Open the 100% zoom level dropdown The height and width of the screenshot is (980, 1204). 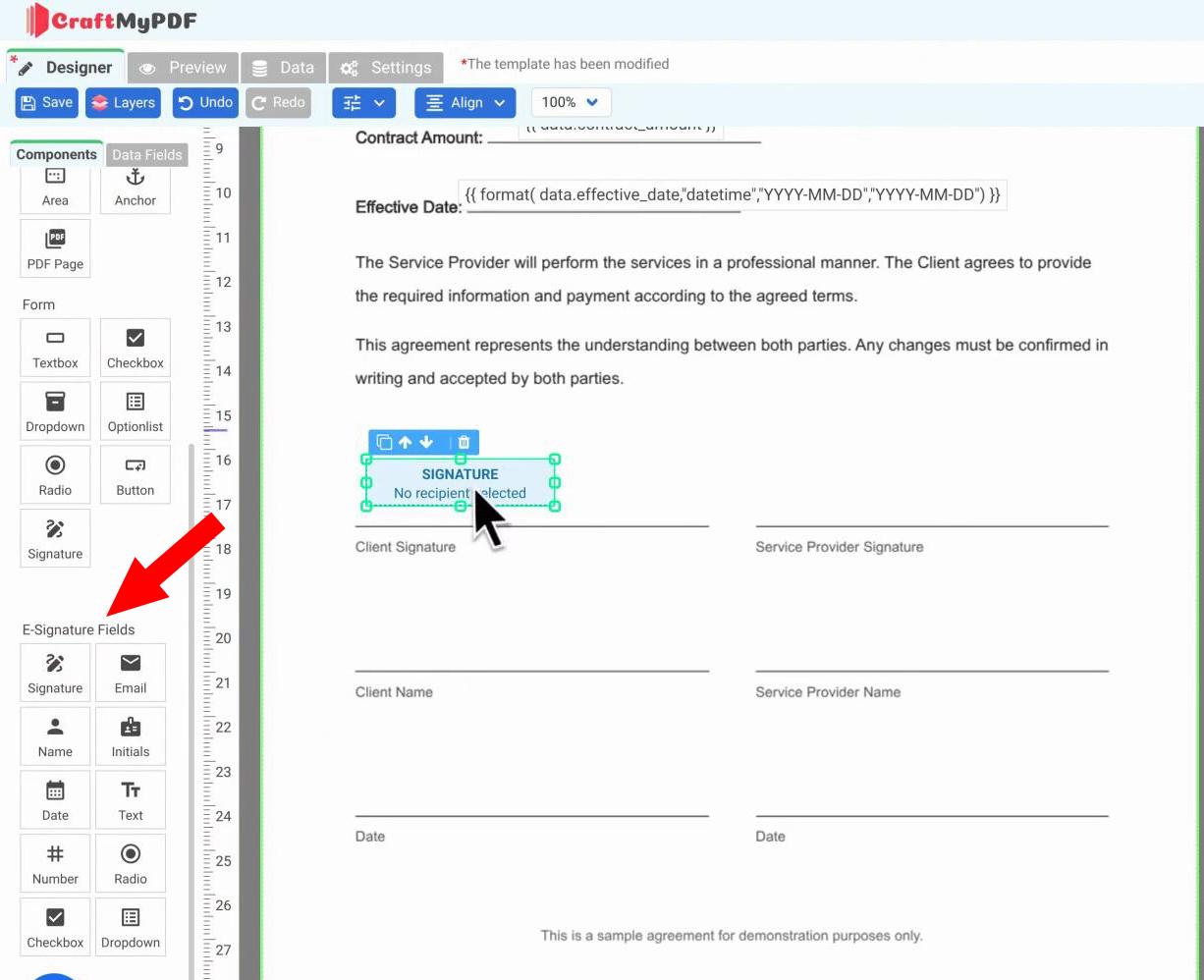coord(571,102)
